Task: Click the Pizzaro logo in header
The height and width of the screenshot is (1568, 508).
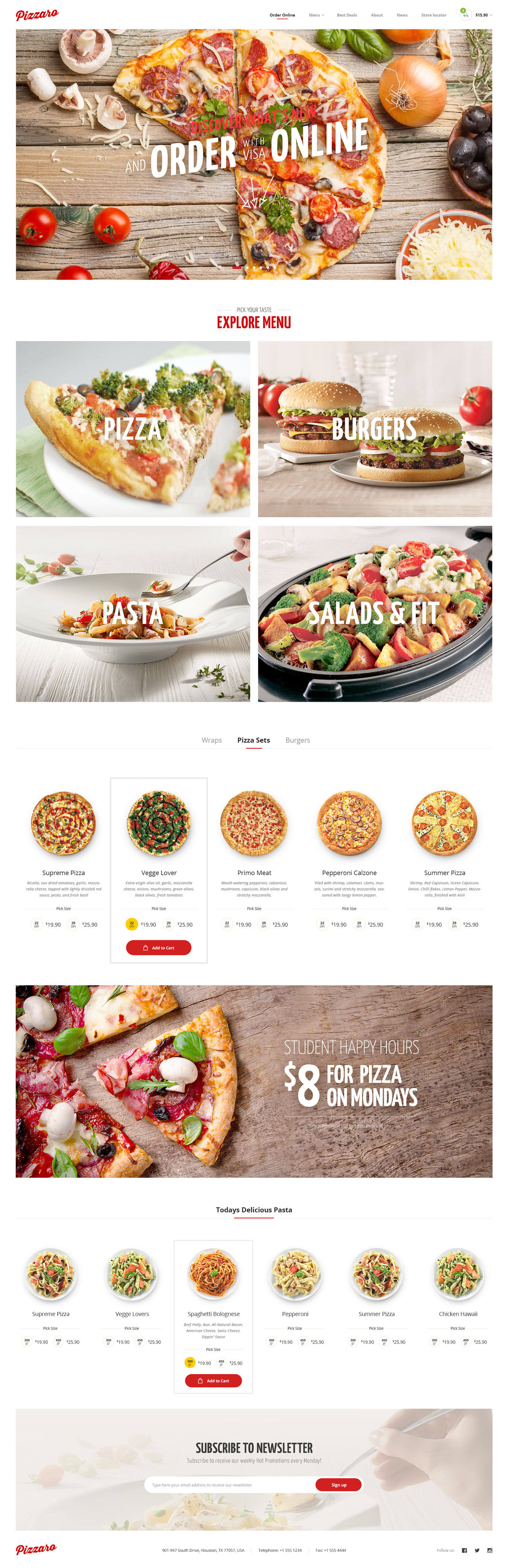Action: [37, 15]
